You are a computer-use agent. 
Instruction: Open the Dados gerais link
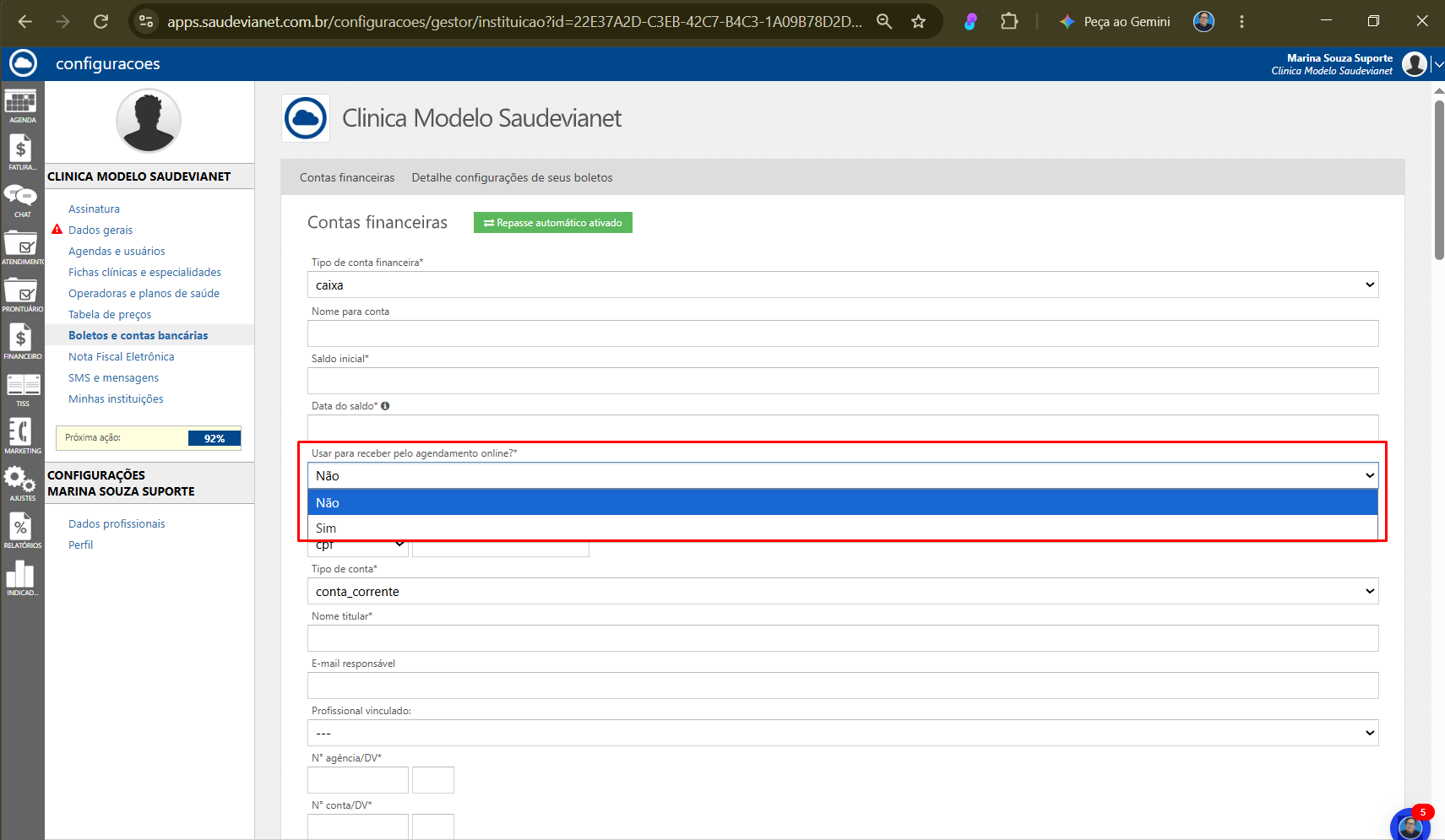tap(100, 230)
